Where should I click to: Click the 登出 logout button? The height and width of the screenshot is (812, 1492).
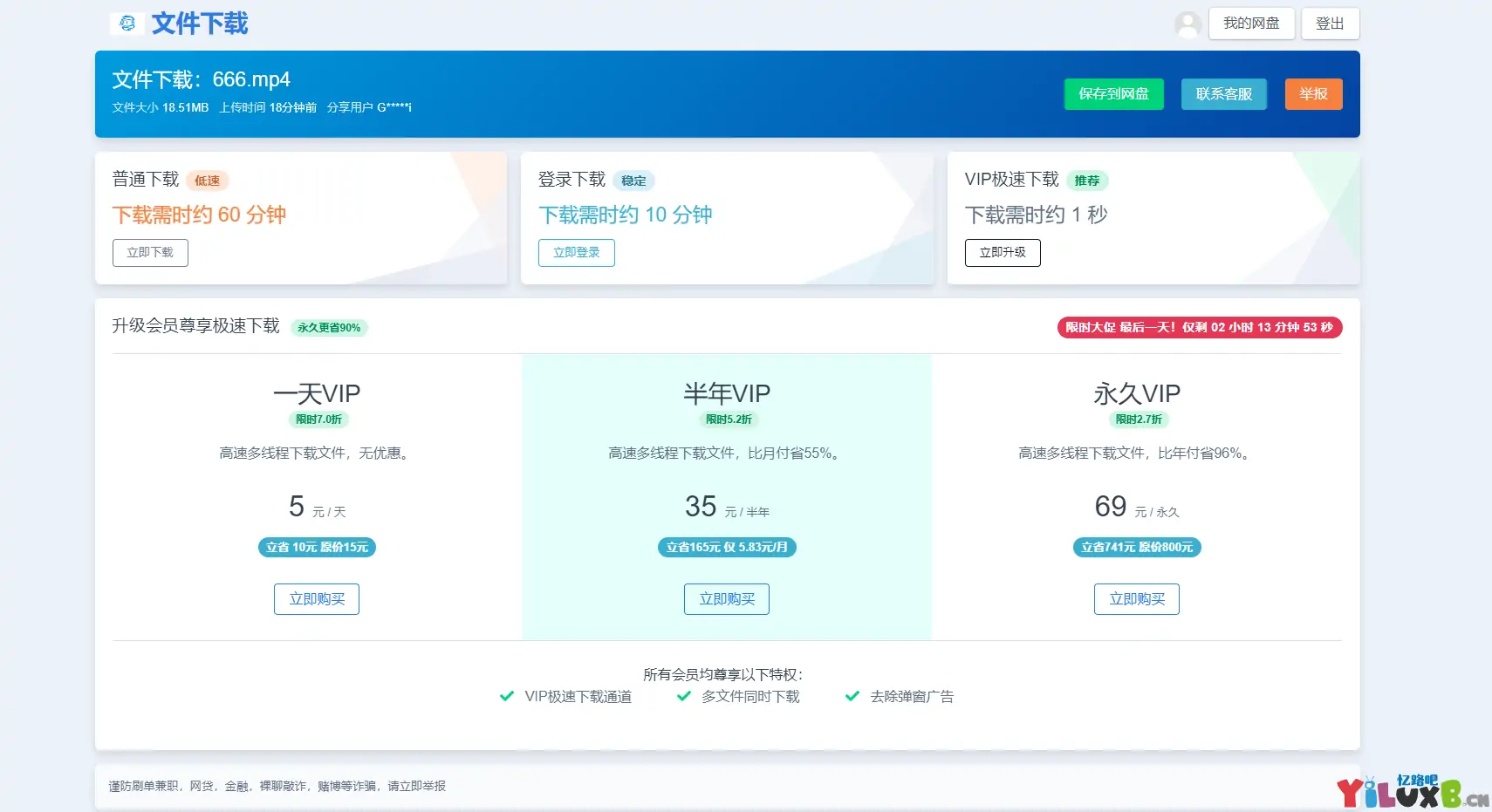[x=1330, y=24]
